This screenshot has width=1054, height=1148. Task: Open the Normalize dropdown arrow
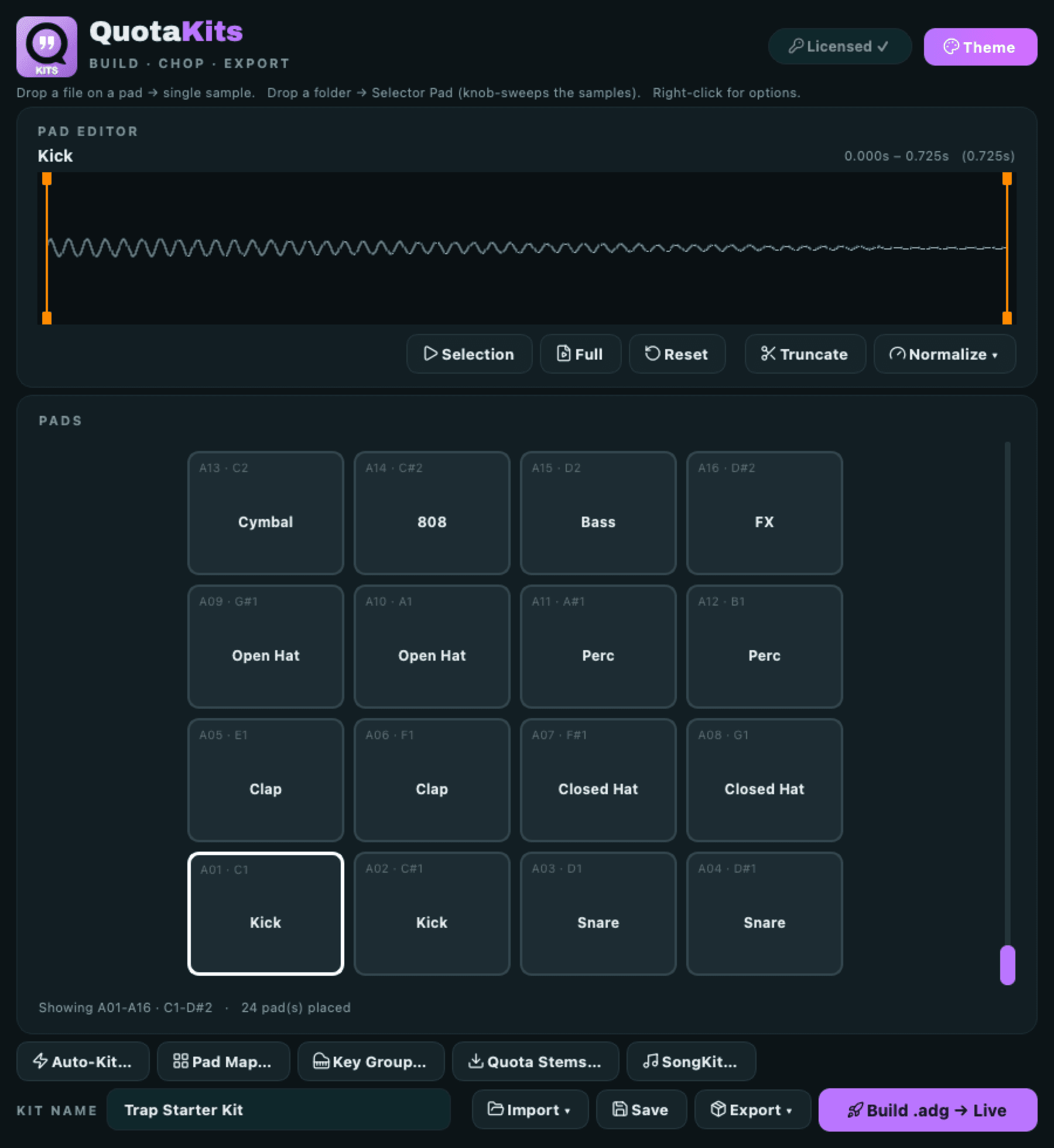[995, 355]
